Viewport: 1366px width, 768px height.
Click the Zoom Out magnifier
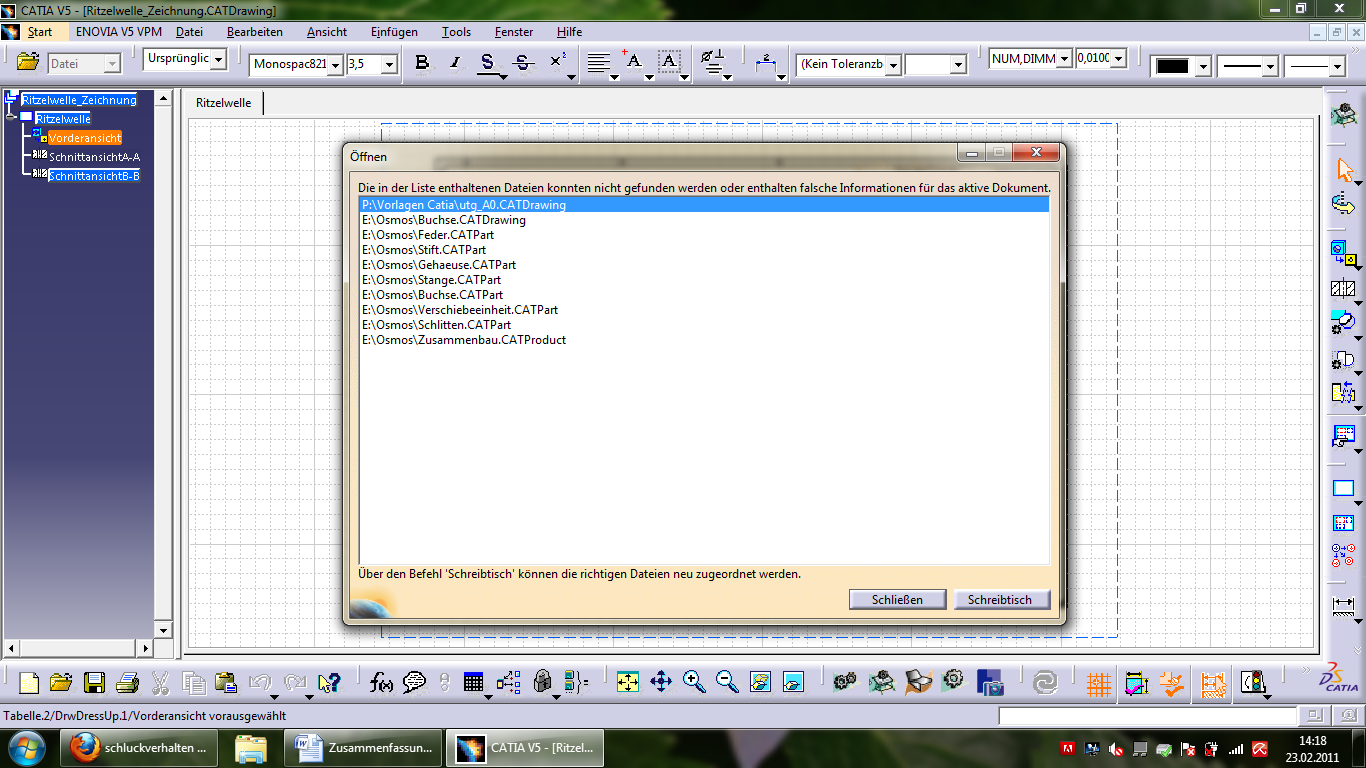coord(727,683)
